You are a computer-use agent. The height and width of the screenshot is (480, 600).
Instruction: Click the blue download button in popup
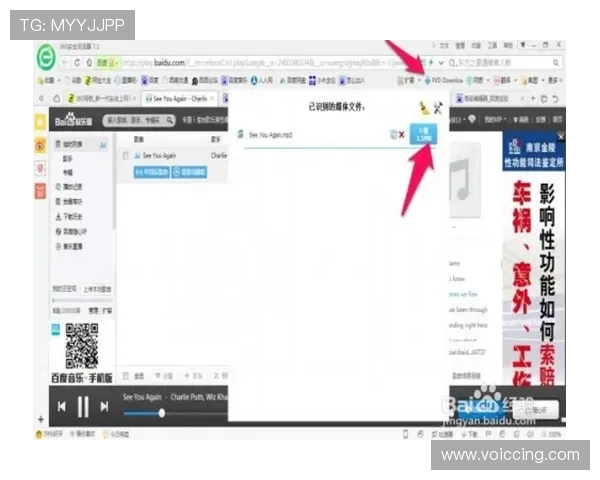[x=423, y=134]
